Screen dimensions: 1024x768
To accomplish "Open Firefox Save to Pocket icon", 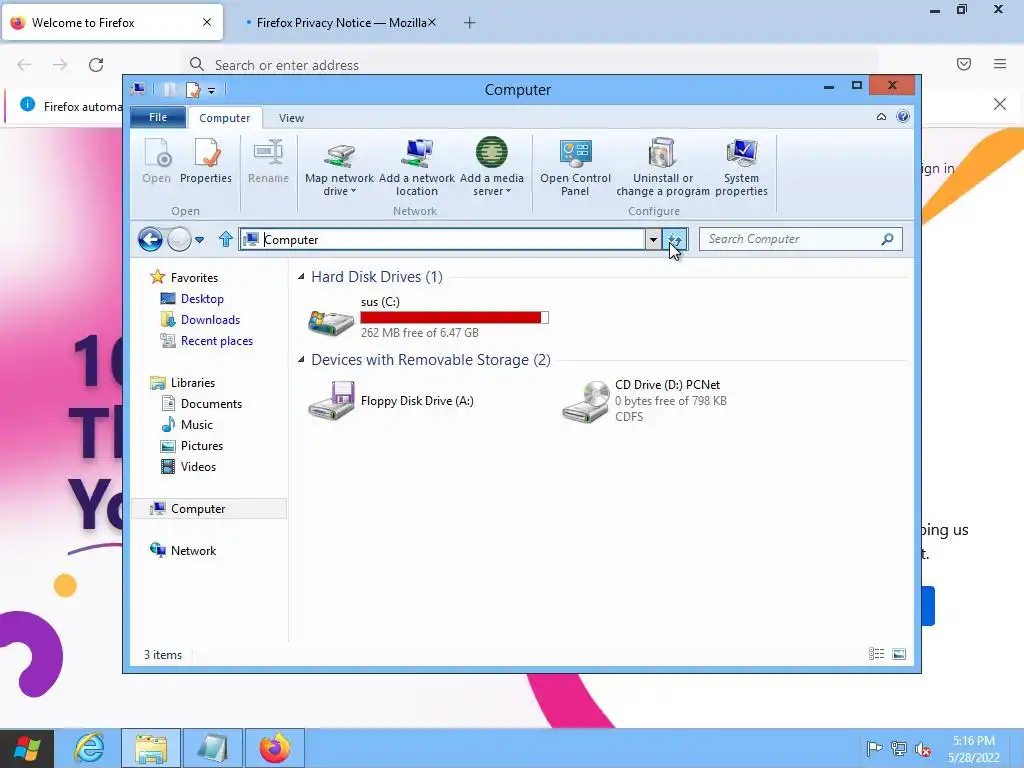I will [x=963, y=64].
